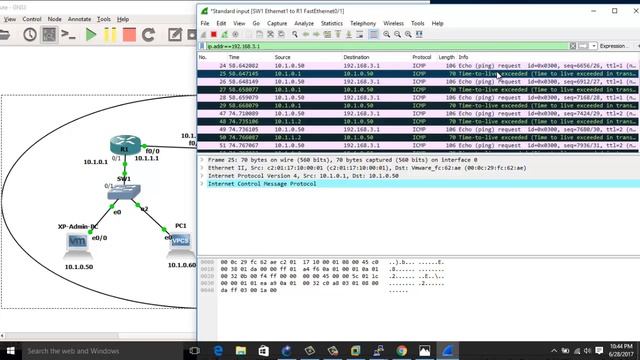Click the Wireshark find packet magnifier icon

click(295, 35)
